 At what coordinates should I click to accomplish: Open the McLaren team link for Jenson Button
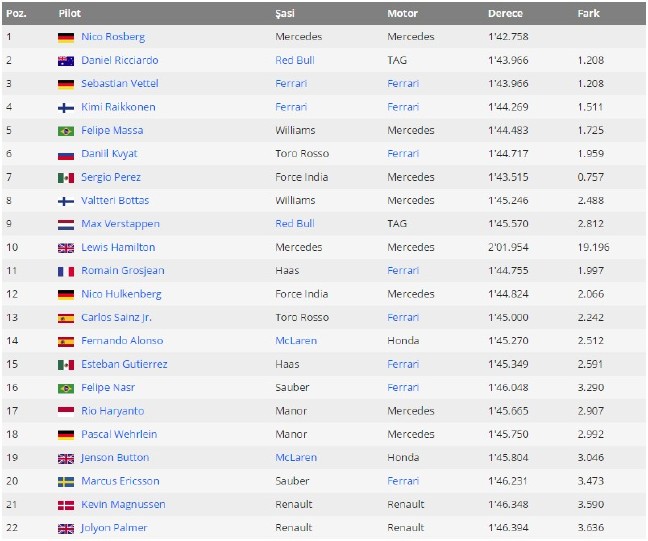coord(296,458)
